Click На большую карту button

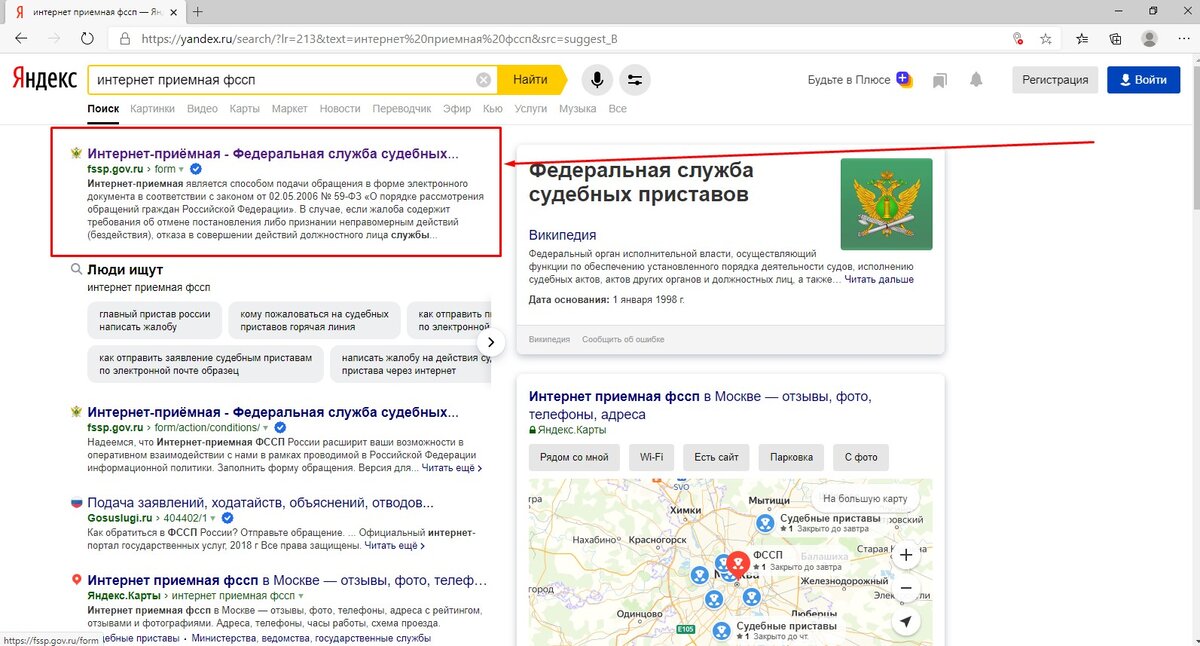click(865, 498)
